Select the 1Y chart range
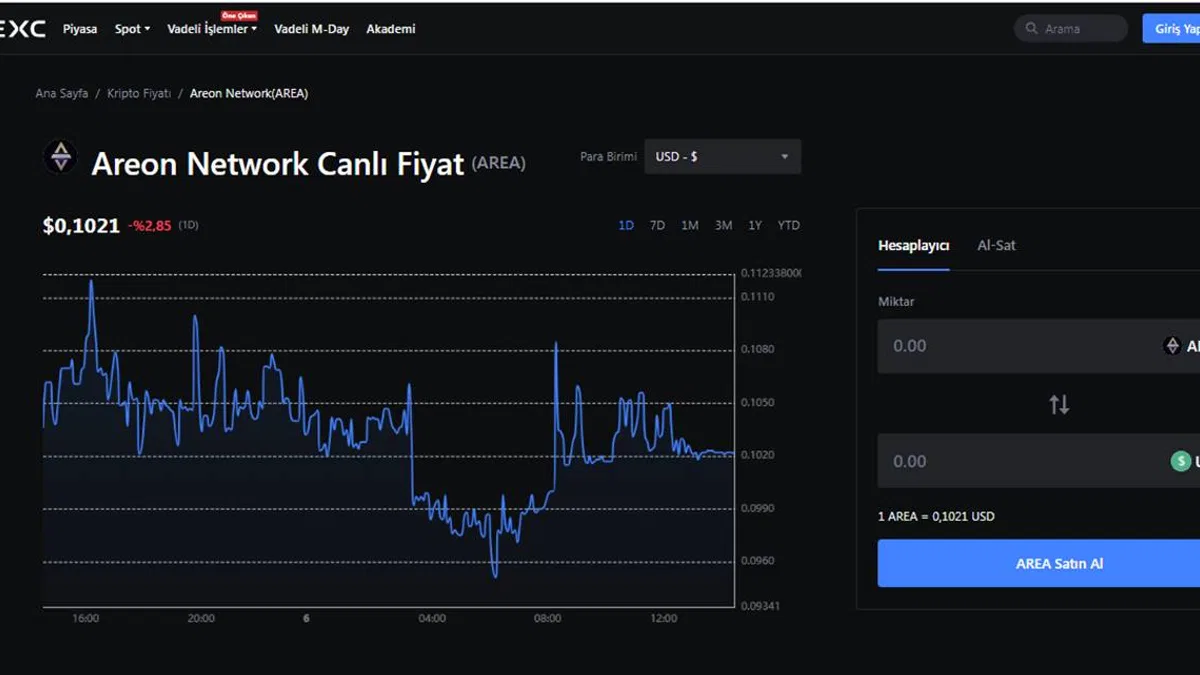1200x675 pixels. (755, 225)
